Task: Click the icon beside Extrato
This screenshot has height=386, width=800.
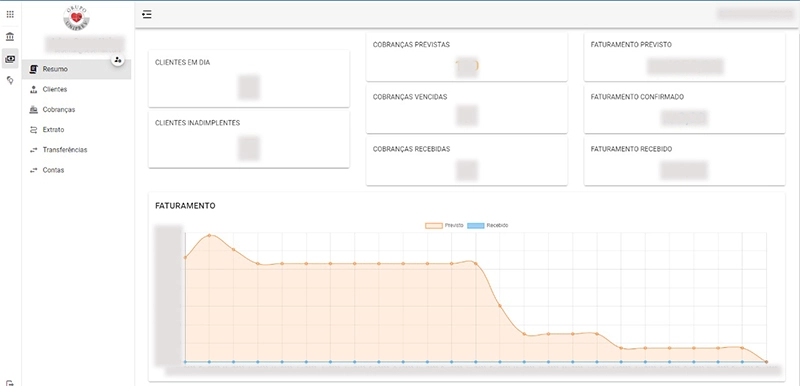Action: [x=34, y=130]
